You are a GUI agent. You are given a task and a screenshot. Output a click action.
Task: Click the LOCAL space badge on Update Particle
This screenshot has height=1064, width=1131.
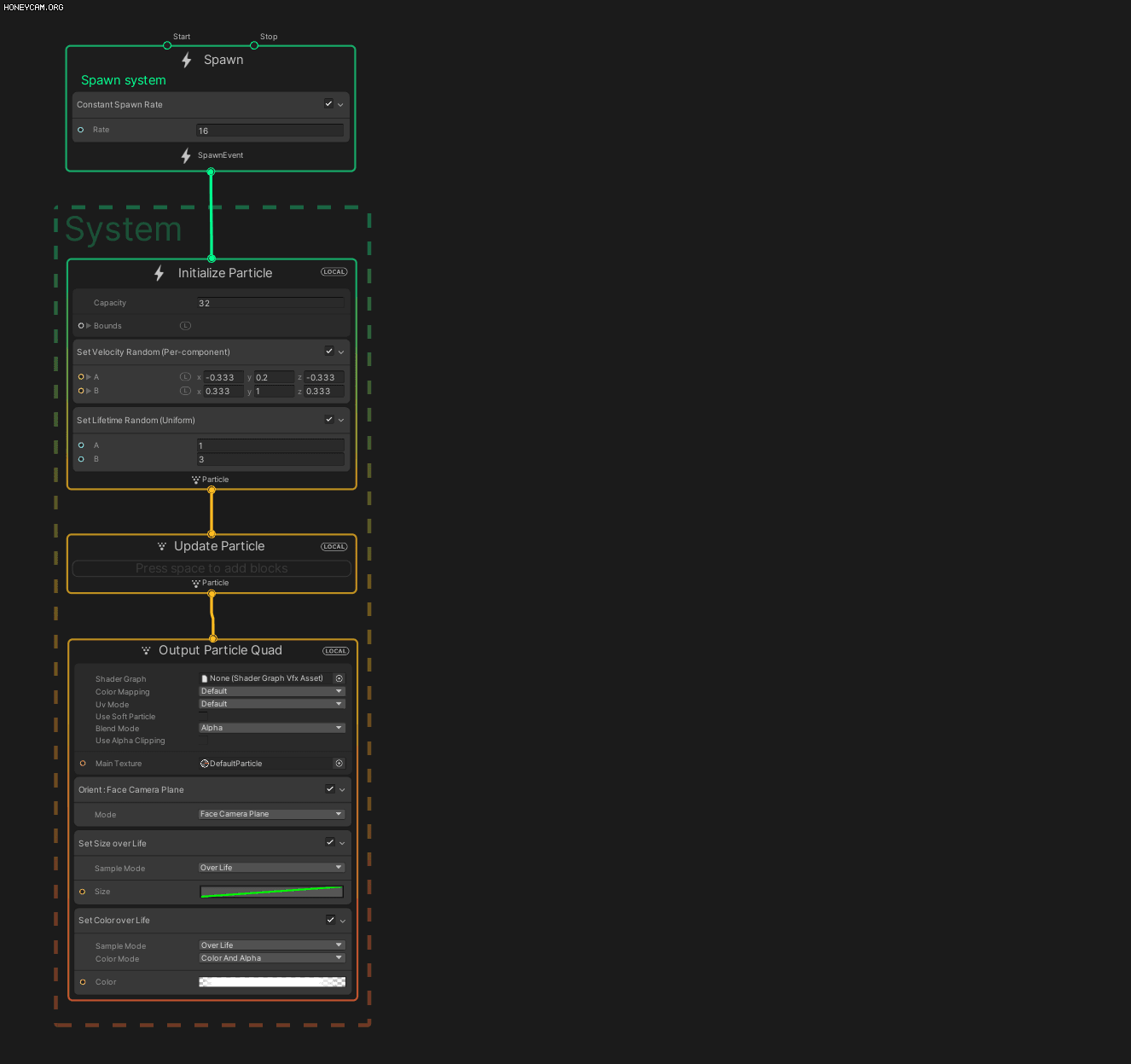click(x=334, y=547)
